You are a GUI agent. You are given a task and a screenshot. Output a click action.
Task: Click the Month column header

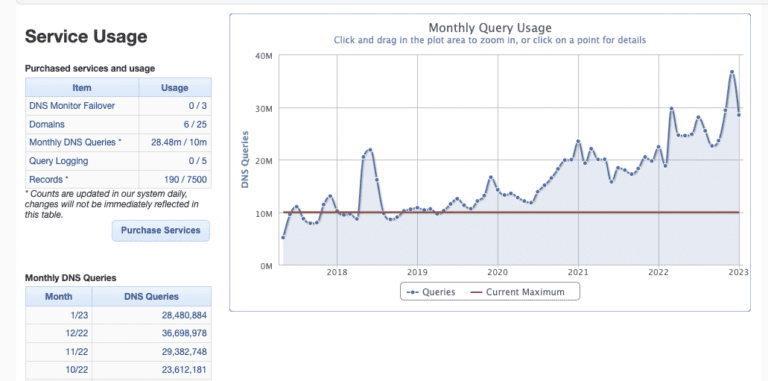tap(58, 296)
